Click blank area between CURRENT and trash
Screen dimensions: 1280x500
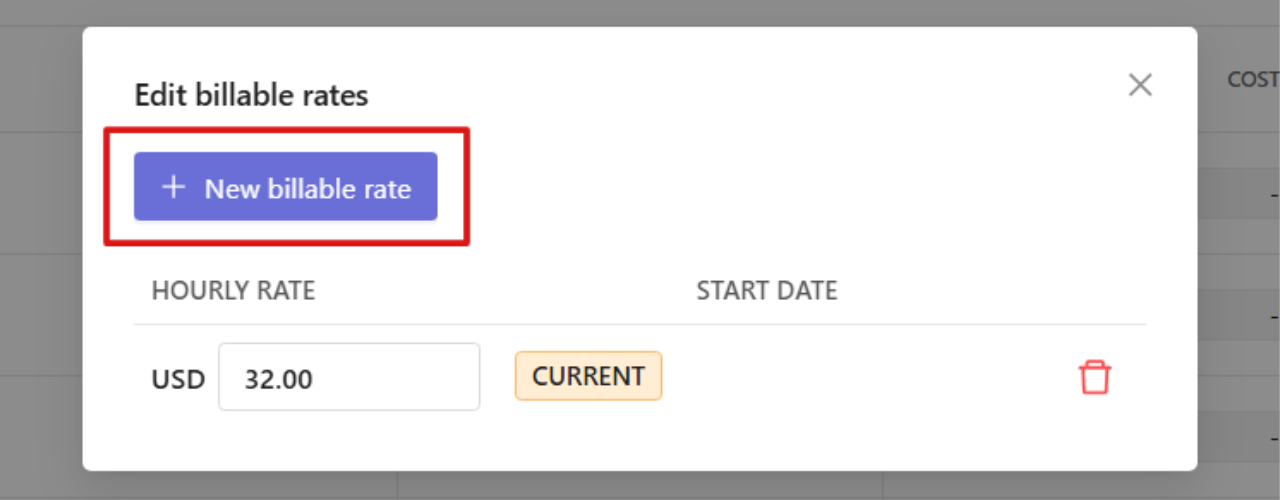(x=868, y=377)
